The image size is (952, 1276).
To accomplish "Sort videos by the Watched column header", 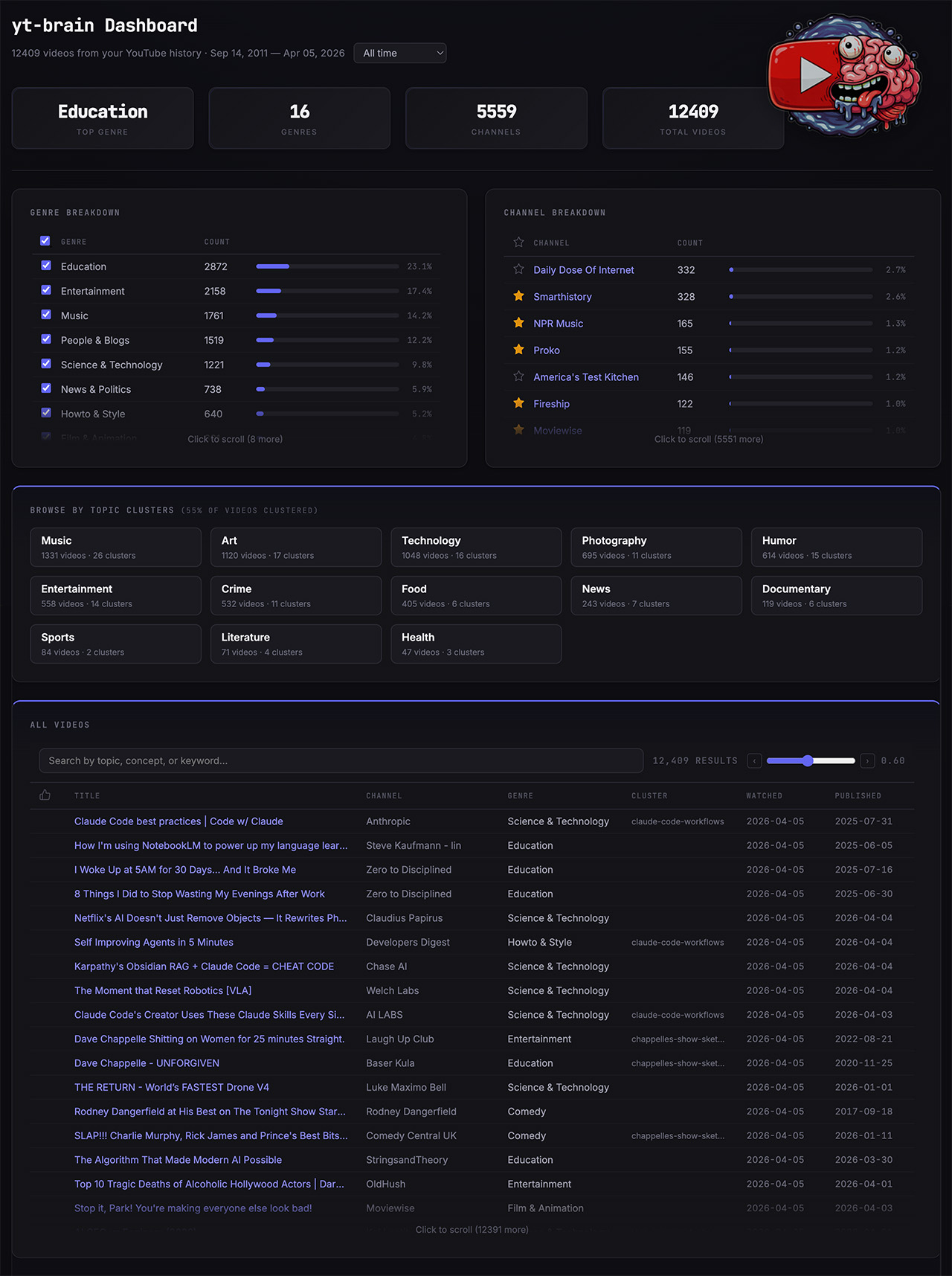I will [x=764, y=796].
